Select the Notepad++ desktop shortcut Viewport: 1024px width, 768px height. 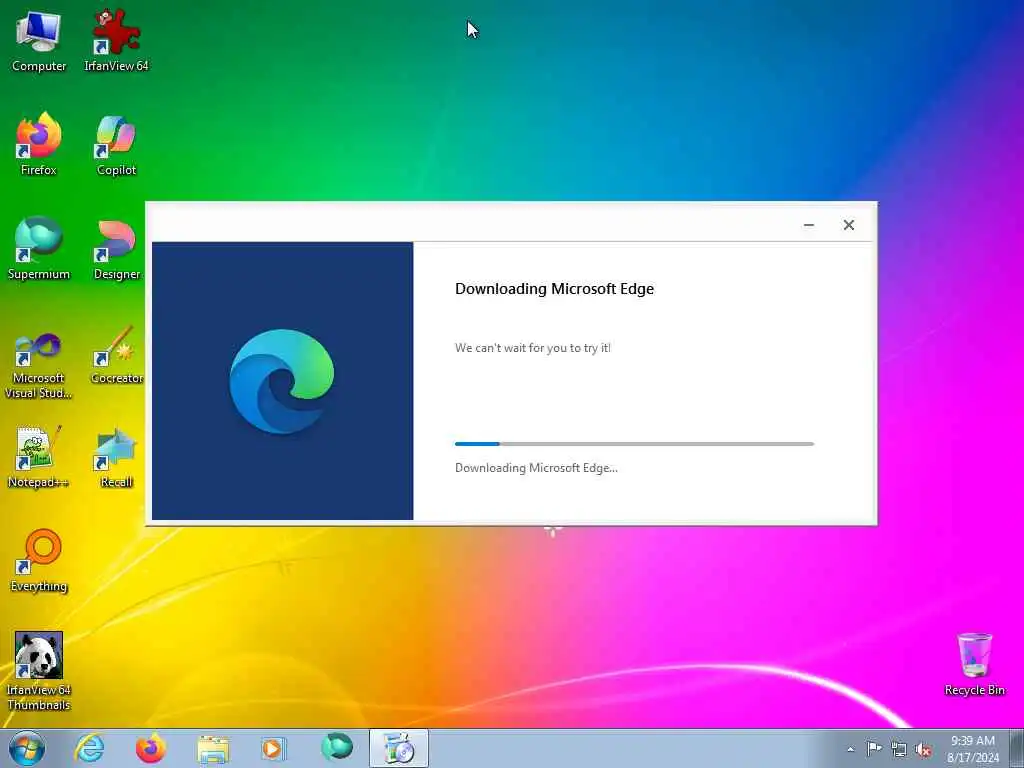point(39,457)
